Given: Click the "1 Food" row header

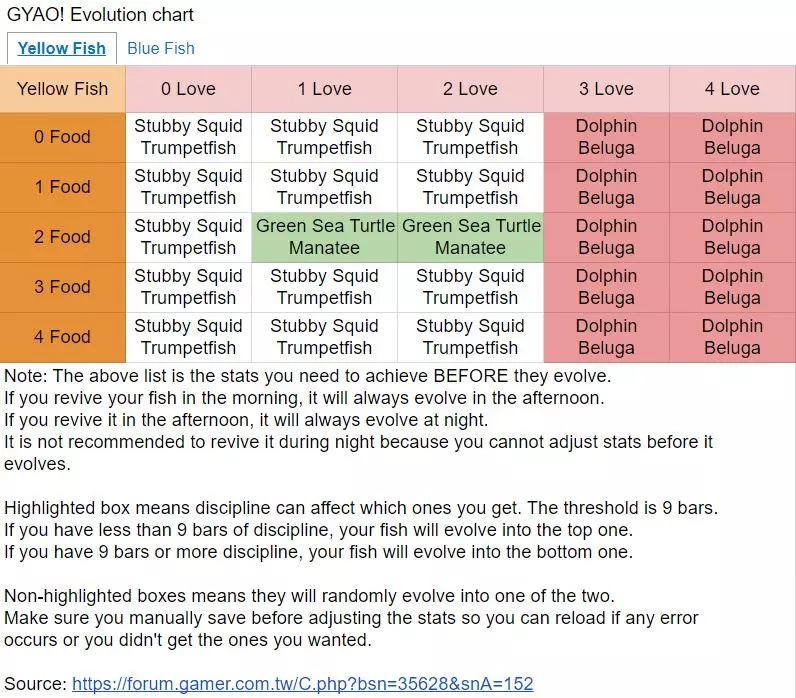Looking at the screenshot, I should pos(62,187).
